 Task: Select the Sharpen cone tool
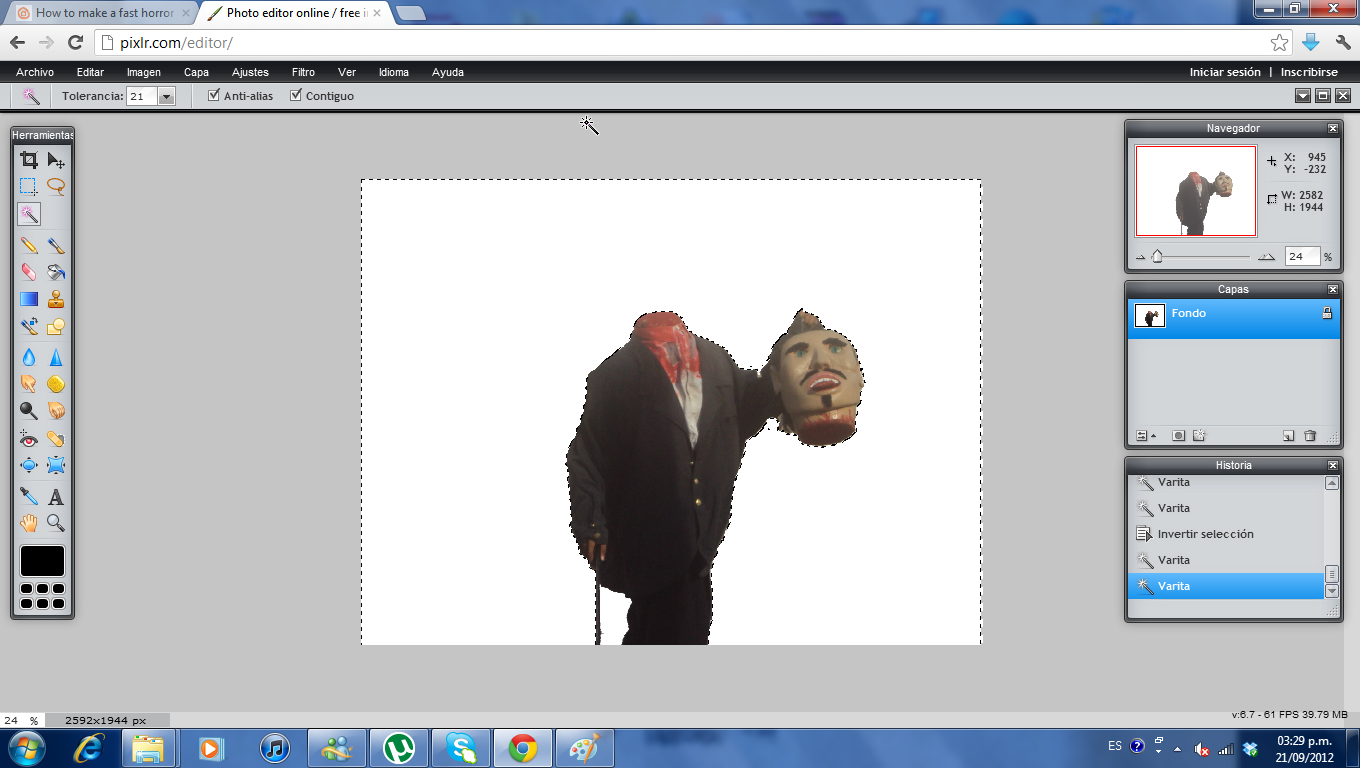[x=56, y=357]
